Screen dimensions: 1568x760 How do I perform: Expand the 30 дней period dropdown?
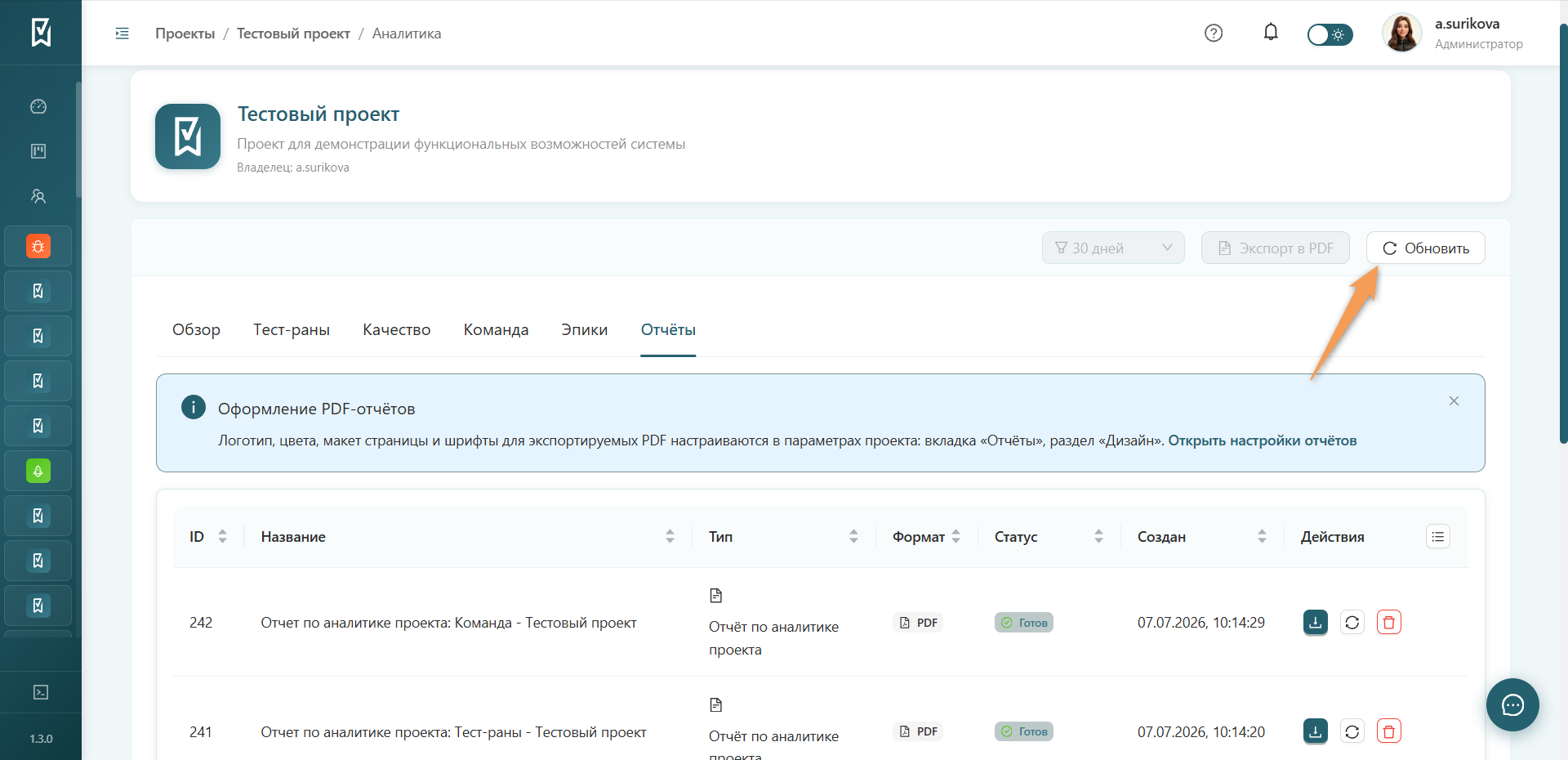tap(1113, 248)
